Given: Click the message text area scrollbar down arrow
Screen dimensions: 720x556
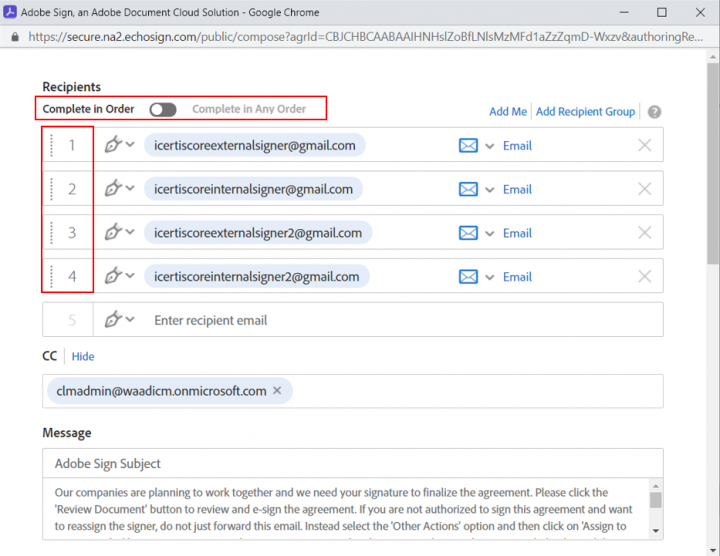Looking at the screenshot, I should coord(655,530).
